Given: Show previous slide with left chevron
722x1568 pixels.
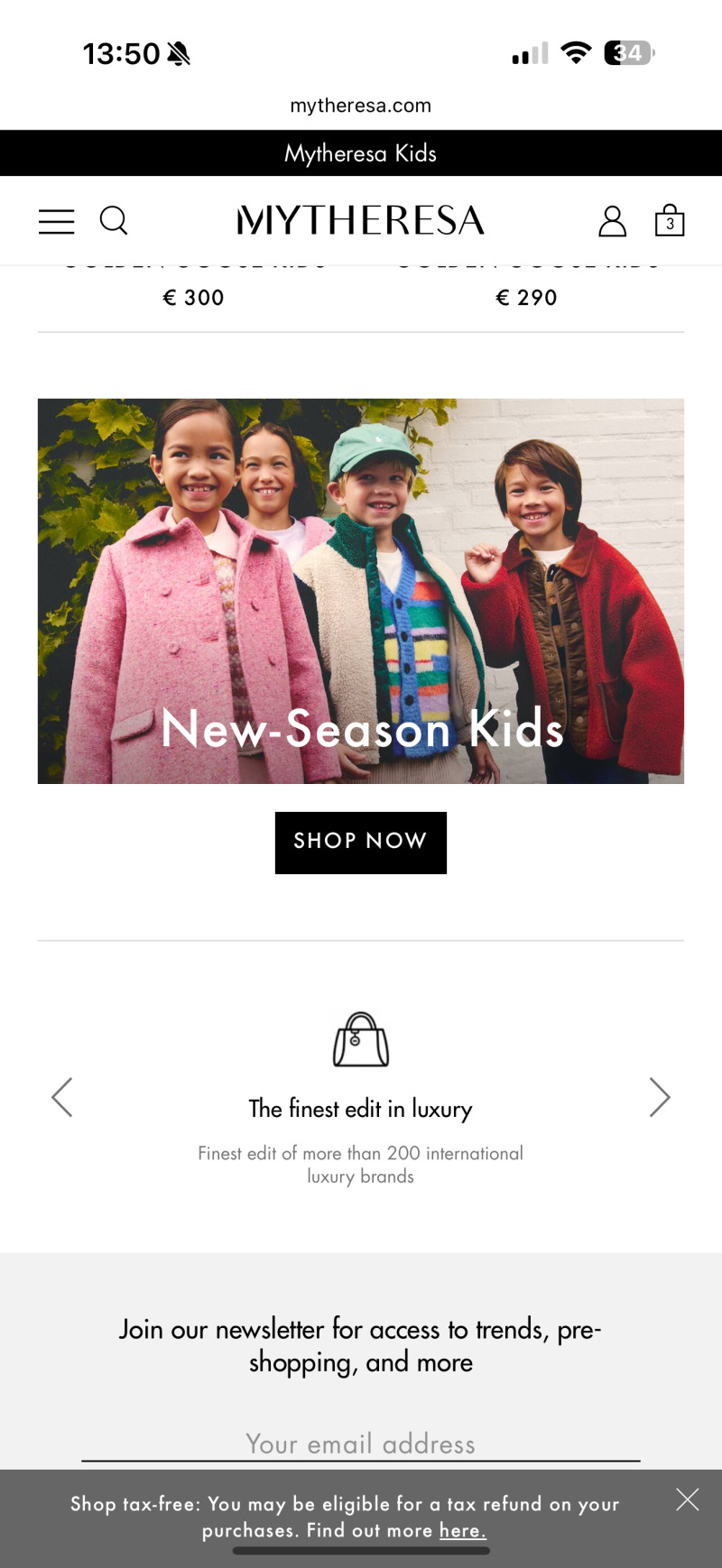Looking at the screenshot, I should (61, 1097).
